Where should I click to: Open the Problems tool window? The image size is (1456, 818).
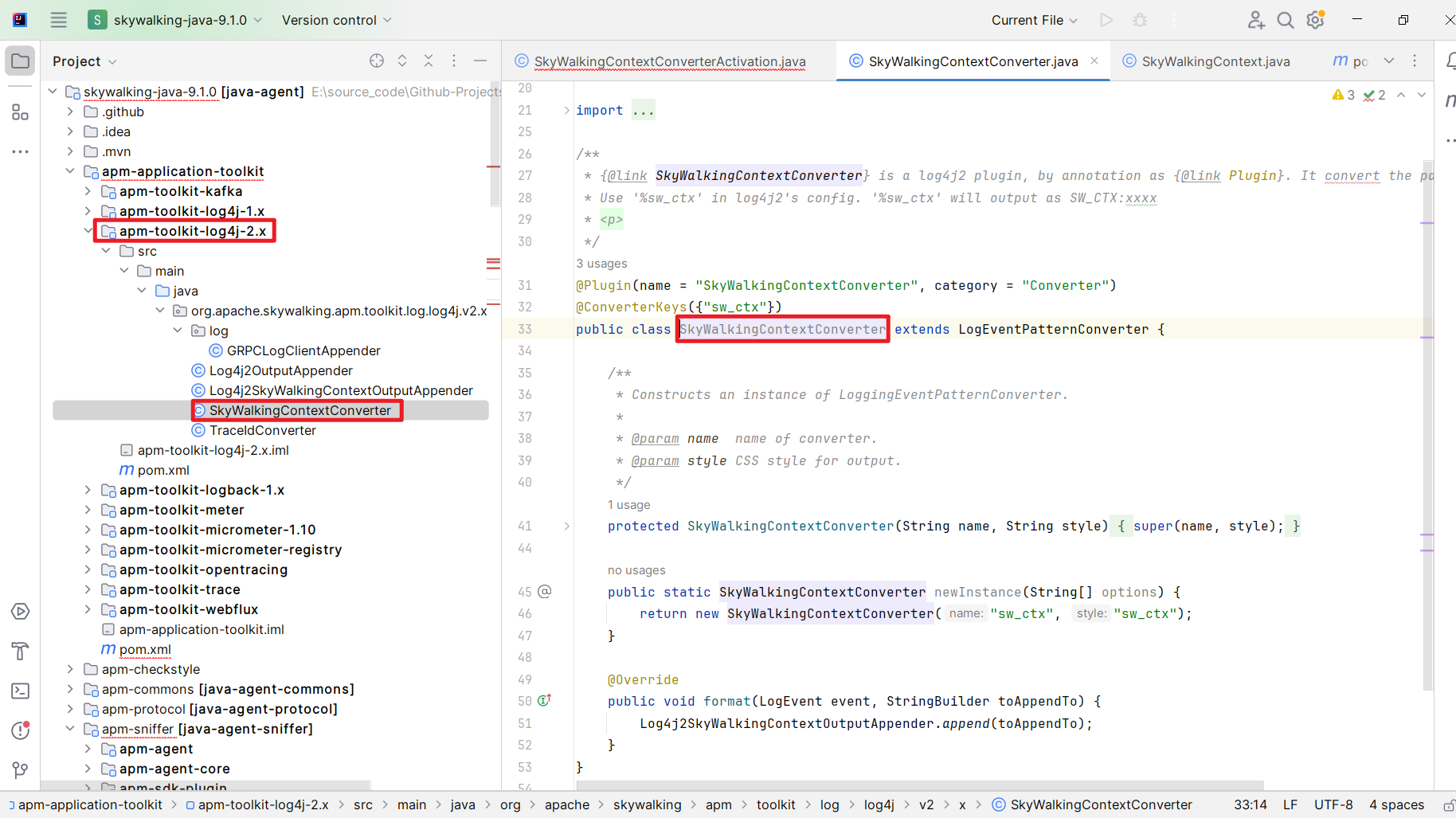[21, 730]
